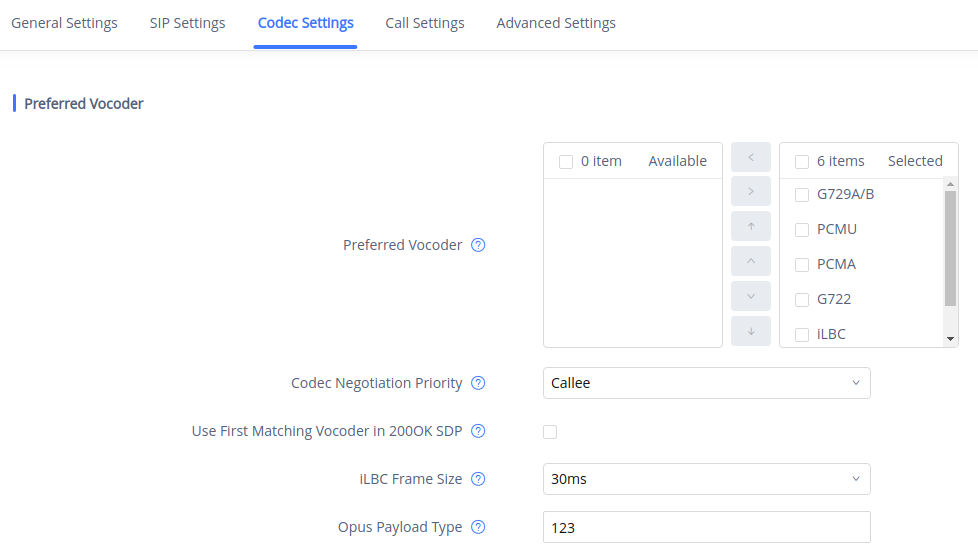This screenshot has height=556, width=978.
Task: Open the Advanced Settings tab
Action: (x=556, y=23)
